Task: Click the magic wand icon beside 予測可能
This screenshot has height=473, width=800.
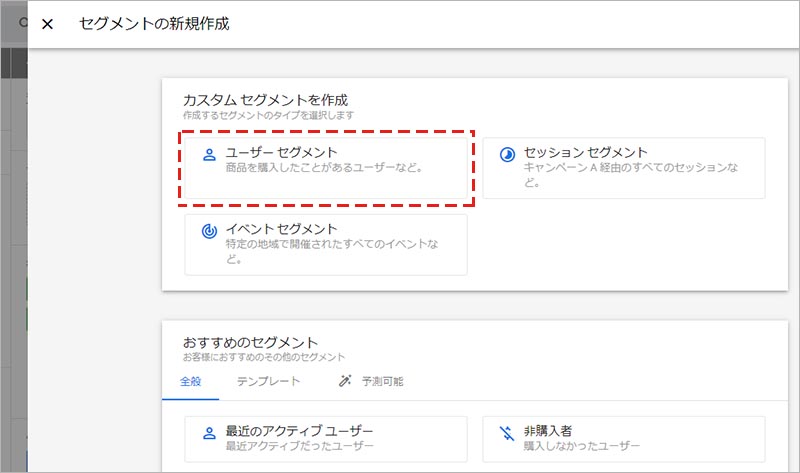Action: pyautogui.click(x=346, y=381)
